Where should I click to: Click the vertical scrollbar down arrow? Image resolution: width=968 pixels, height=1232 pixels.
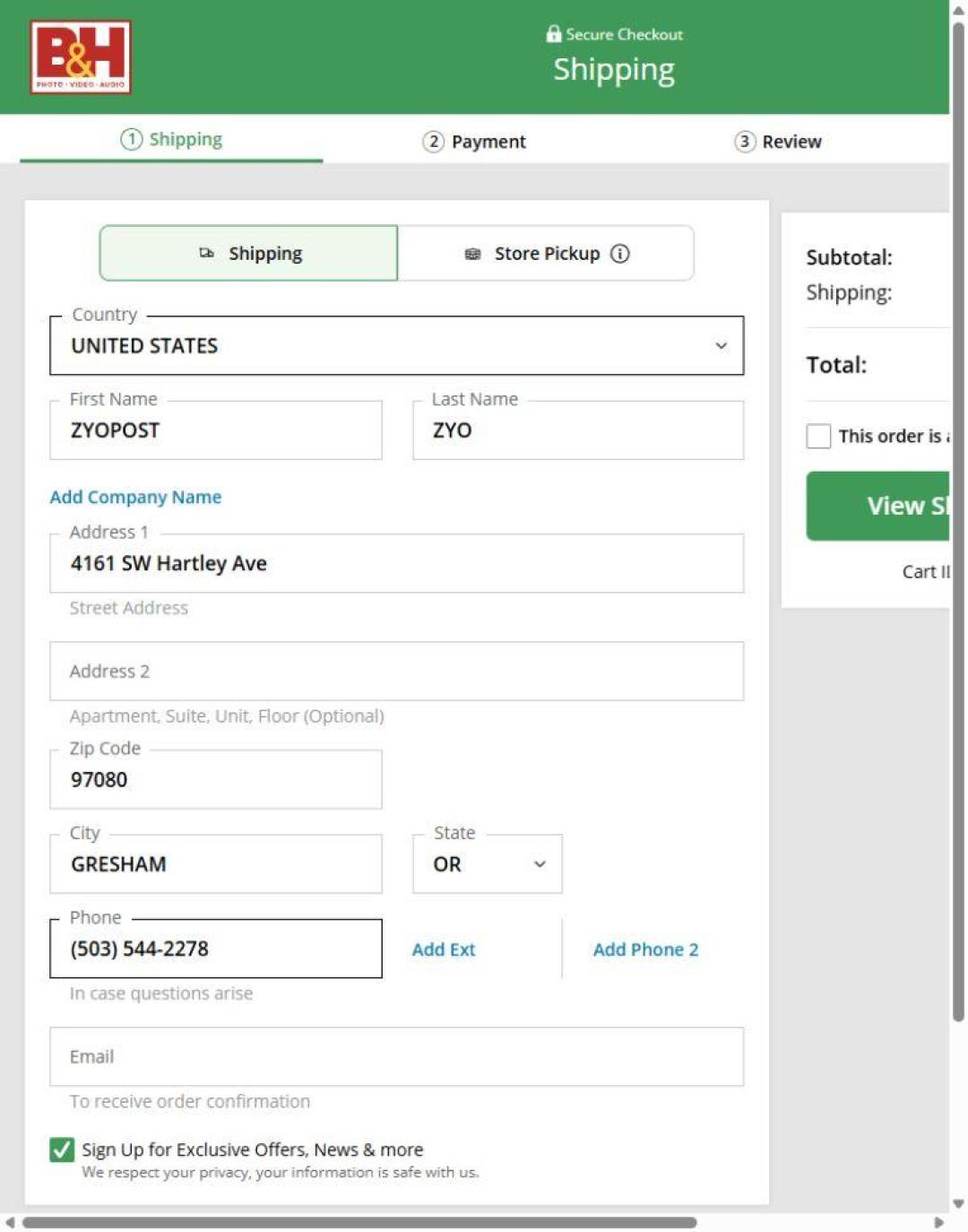tap(958, 1204)
